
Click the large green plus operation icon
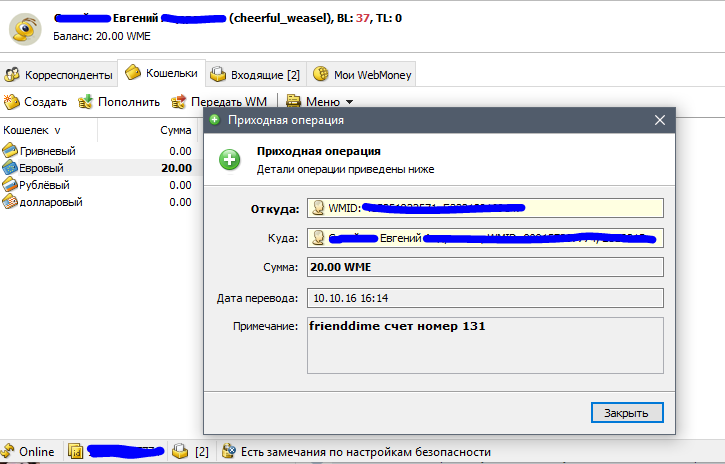tap(230, 160)
